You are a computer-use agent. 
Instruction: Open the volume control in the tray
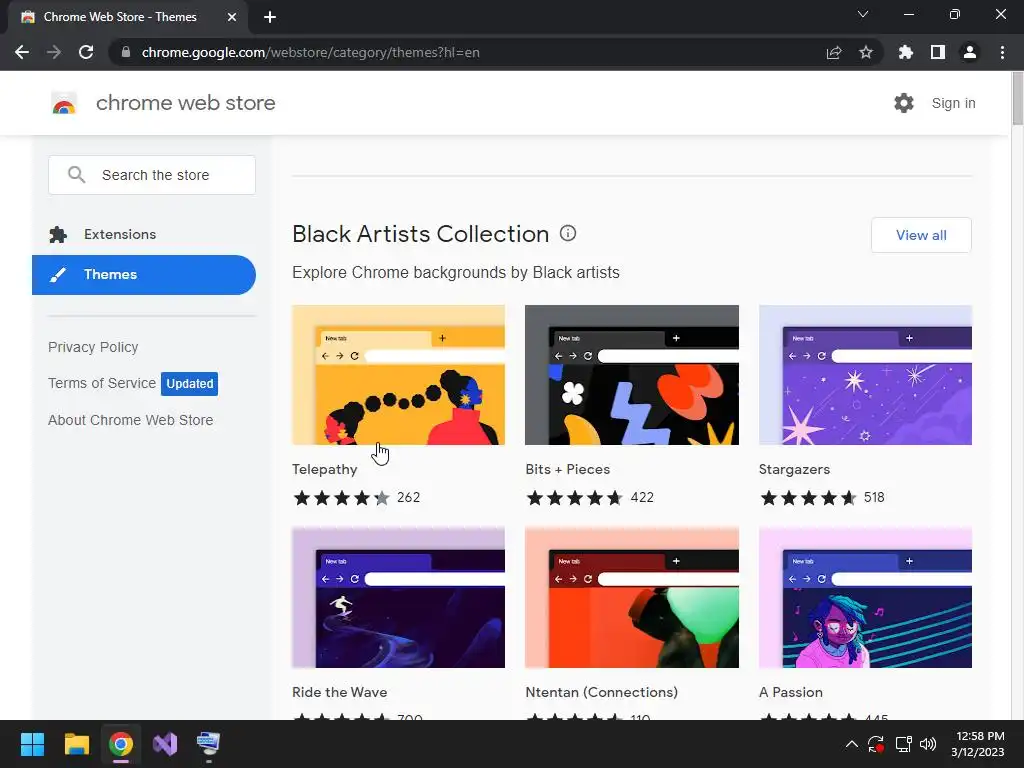click(x=928, y=744)
